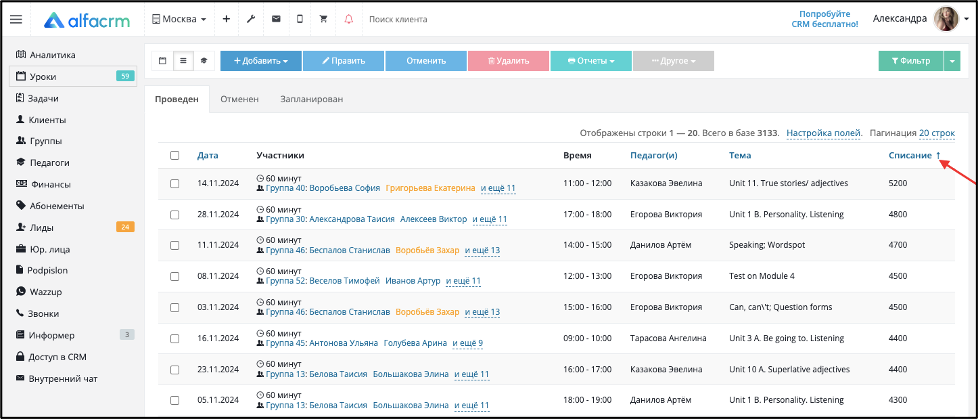Focus the Поиск клиента search field
The height and width of the screenshot is (420, 979).
tap(437, 19)
